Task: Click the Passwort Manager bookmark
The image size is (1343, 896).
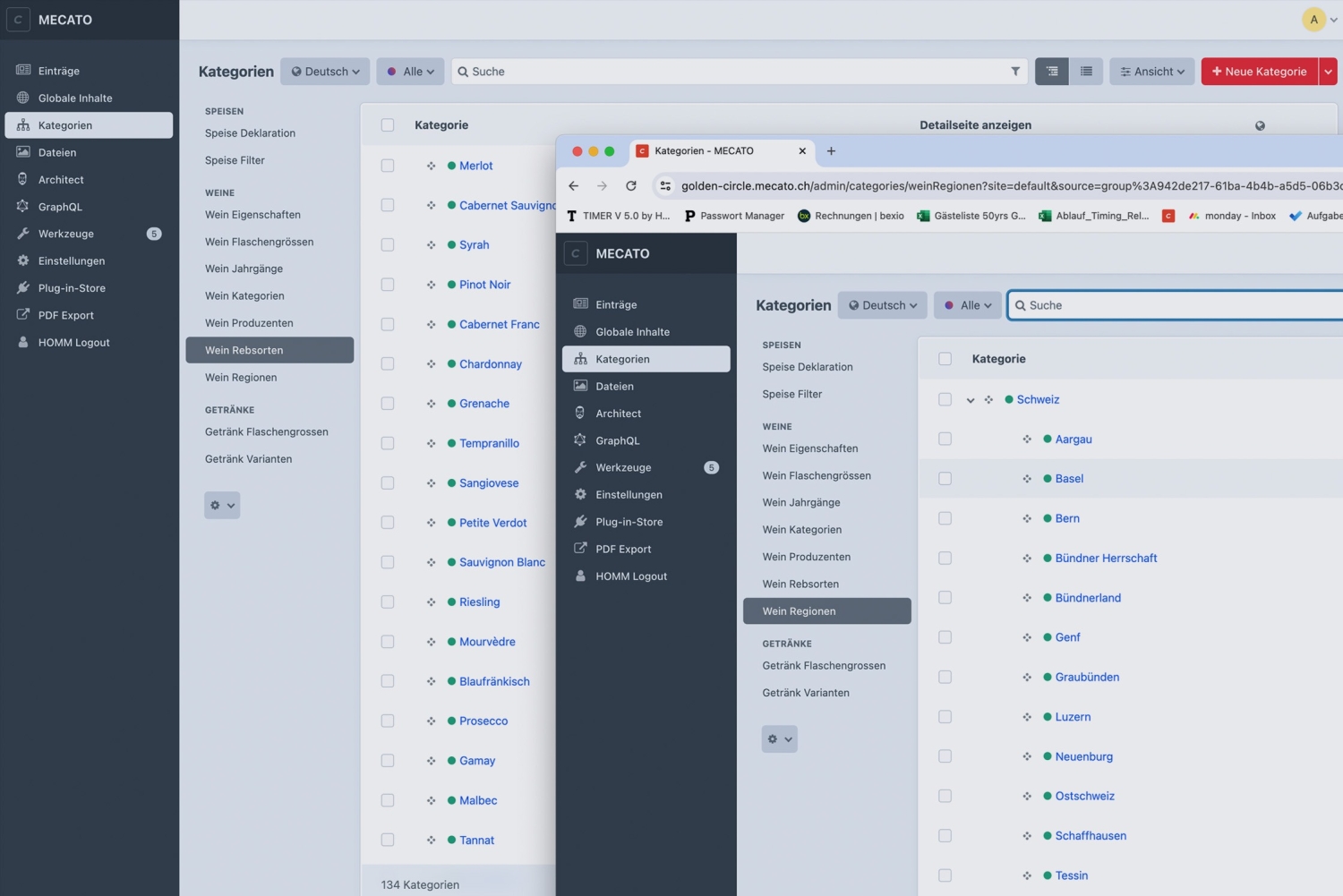Action: [x=734, y=216]
